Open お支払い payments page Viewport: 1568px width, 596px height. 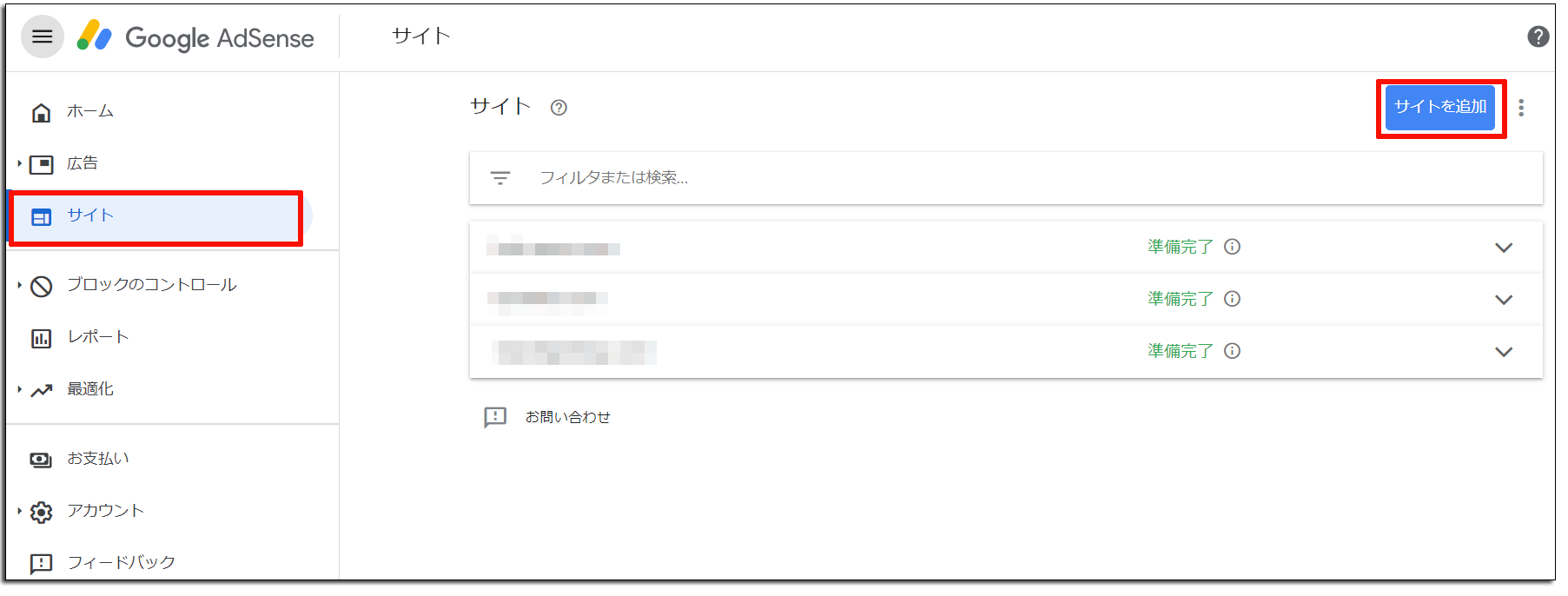pos(98,459)
